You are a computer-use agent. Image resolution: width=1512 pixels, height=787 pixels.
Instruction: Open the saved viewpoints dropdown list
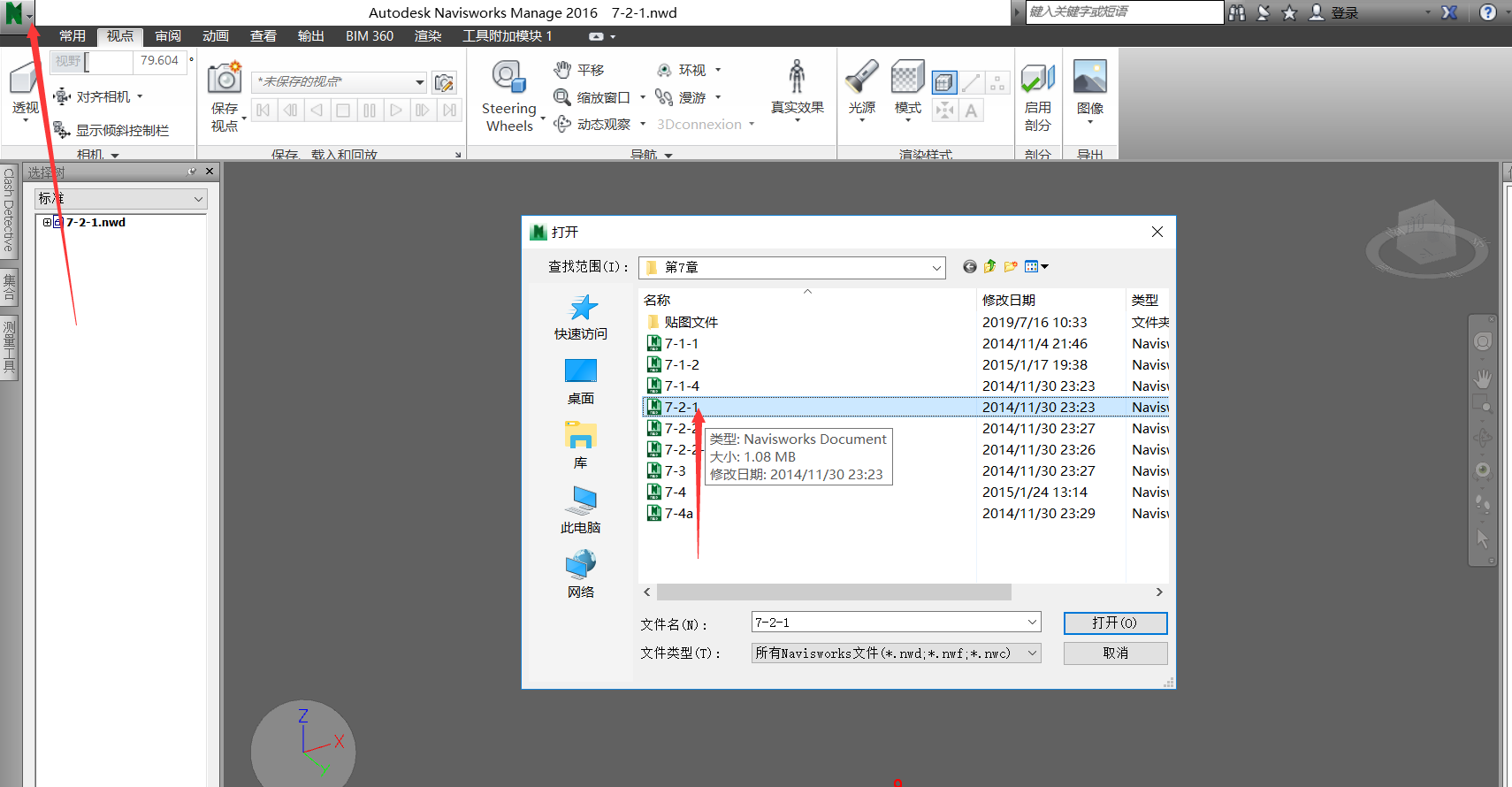tap(420, 82)
